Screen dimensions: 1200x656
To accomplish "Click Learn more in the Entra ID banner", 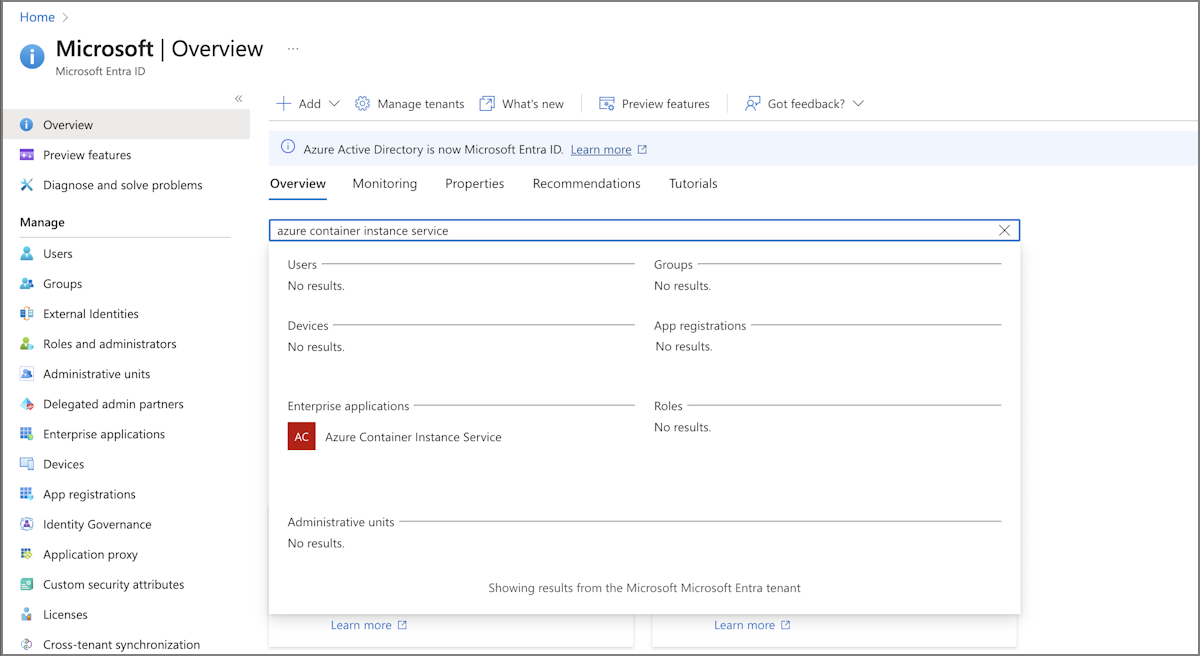I will tap(601, 149).
